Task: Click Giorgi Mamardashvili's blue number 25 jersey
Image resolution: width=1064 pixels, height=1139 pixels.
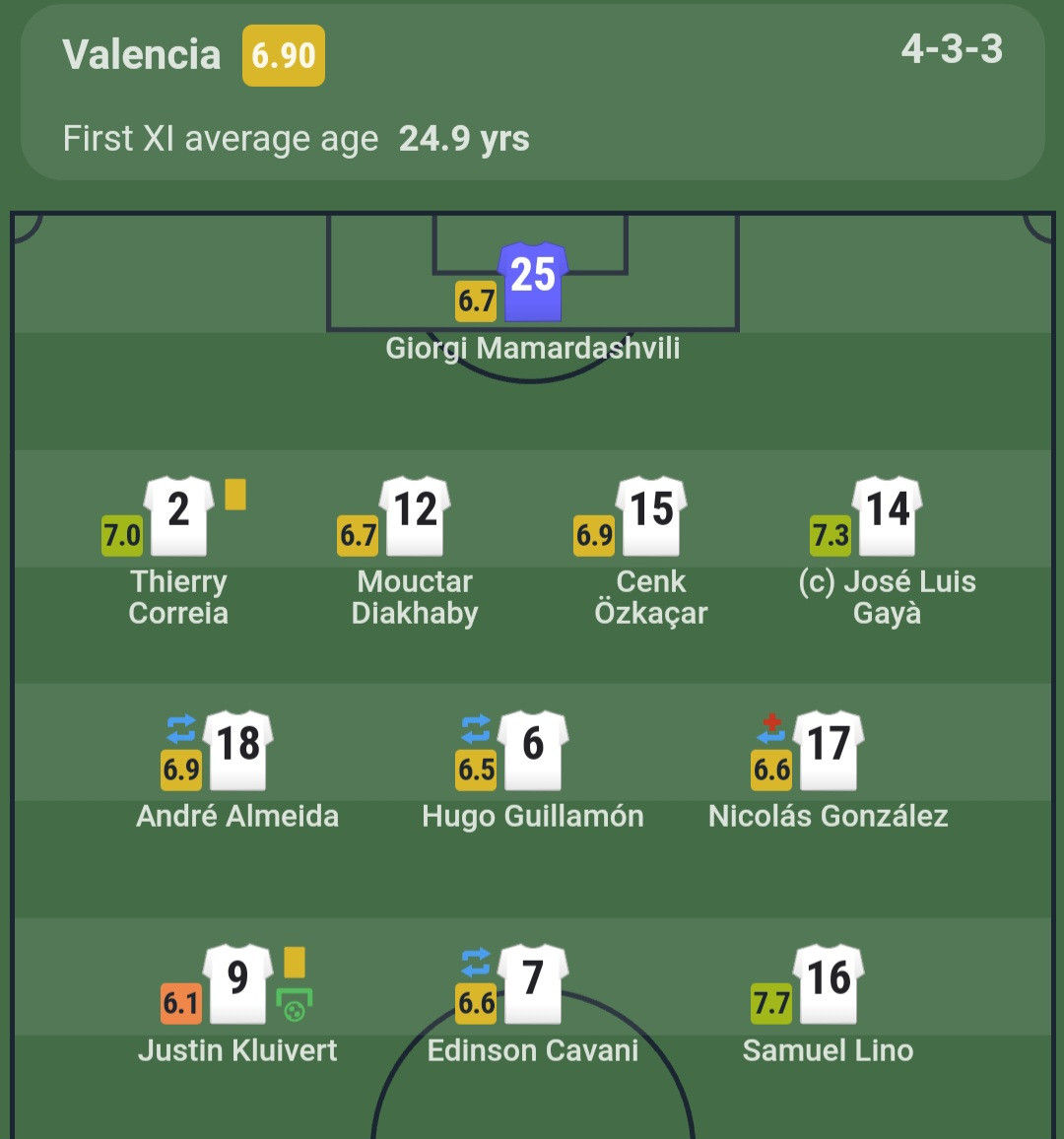Action: point(532,281)
